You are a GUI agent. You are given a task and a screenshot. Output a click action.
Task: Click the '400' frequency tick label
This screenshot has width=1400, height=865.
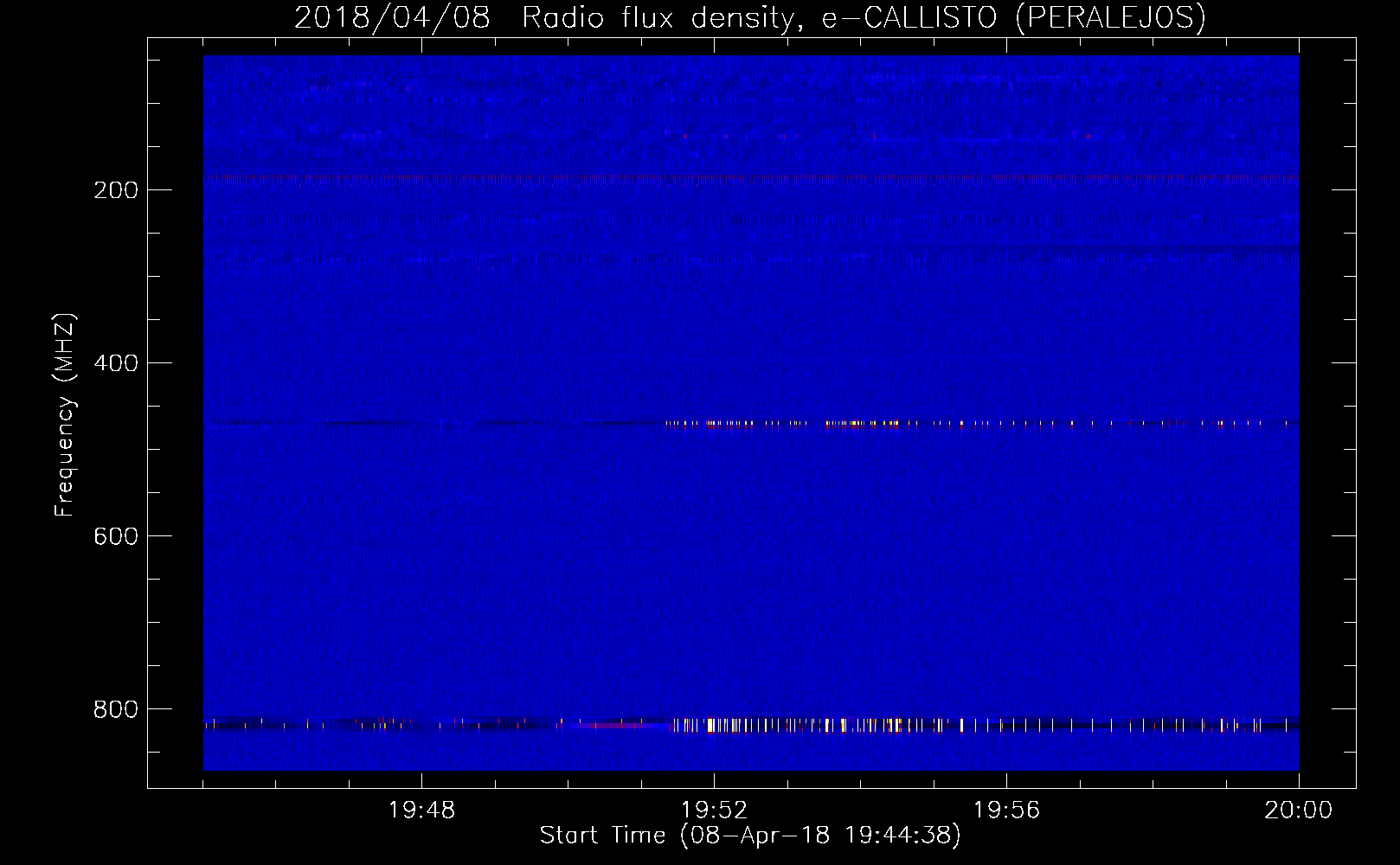coord(116,363)
